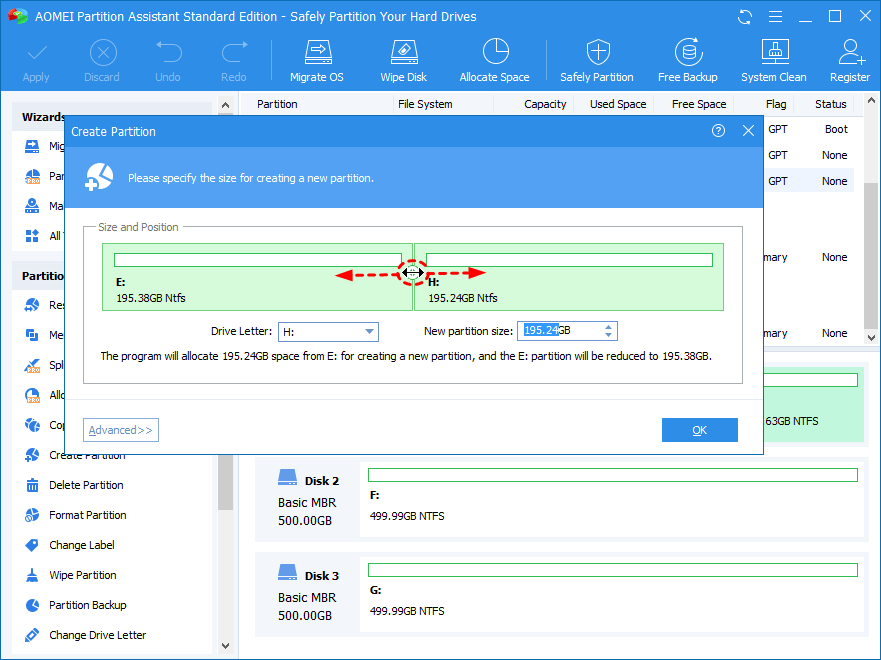881x660 pixels.
Task: Click the Disk 3 drive icon
Action: pyautogui.click(x=287, y=573)
